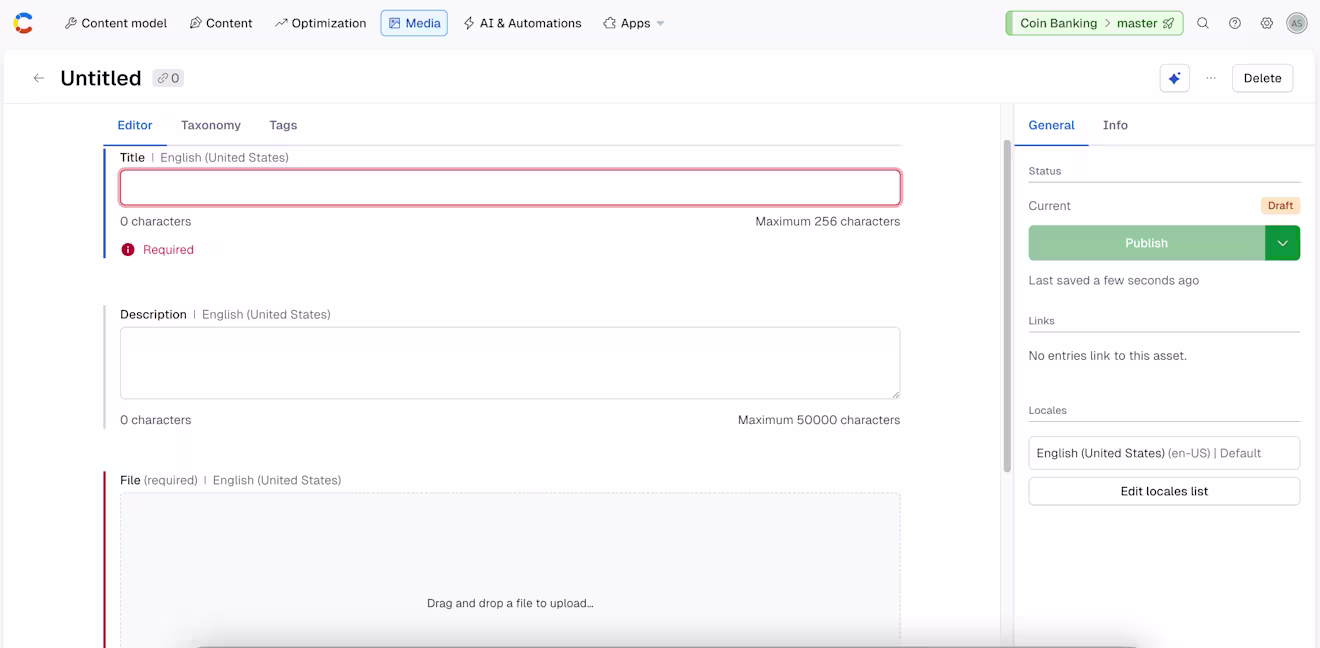Click the rocket icon next to master
This screenshot has width=1320, height=648.
(x=1168, y=23)
